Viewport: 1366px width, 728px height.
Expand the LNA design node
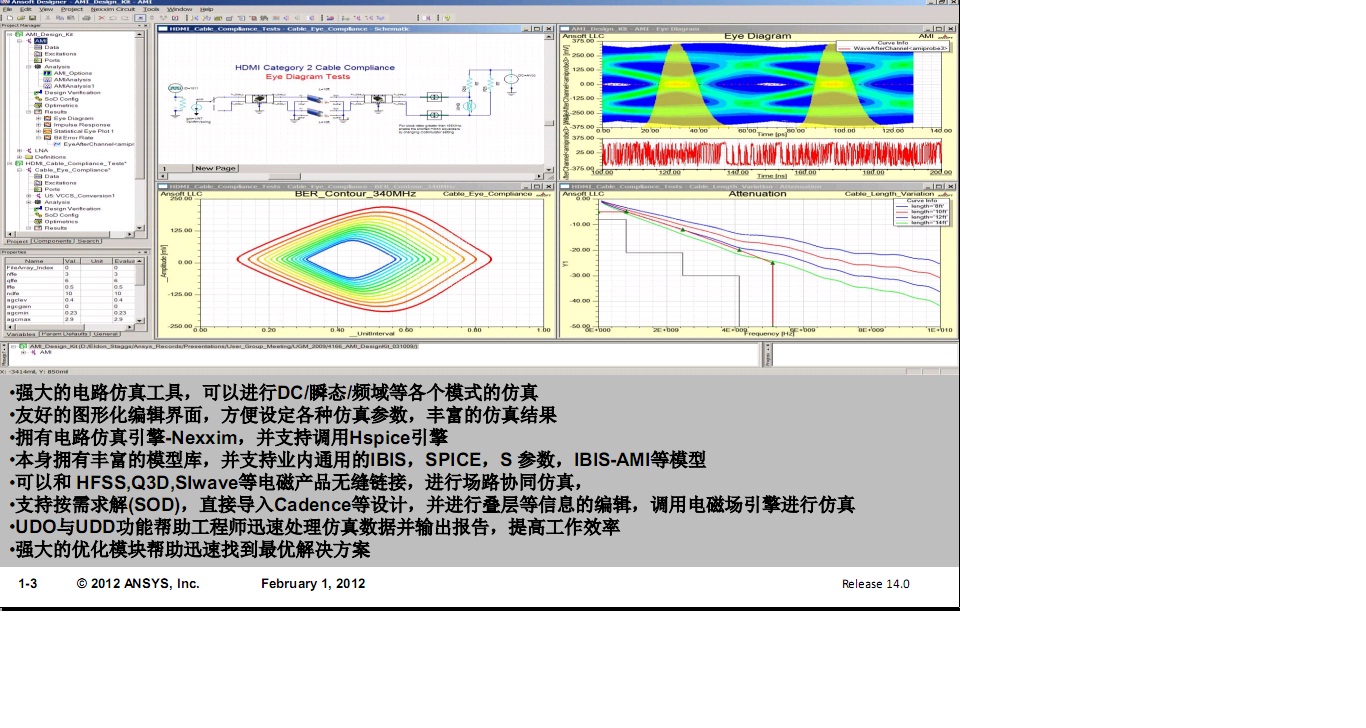click(x=19, y=151)
